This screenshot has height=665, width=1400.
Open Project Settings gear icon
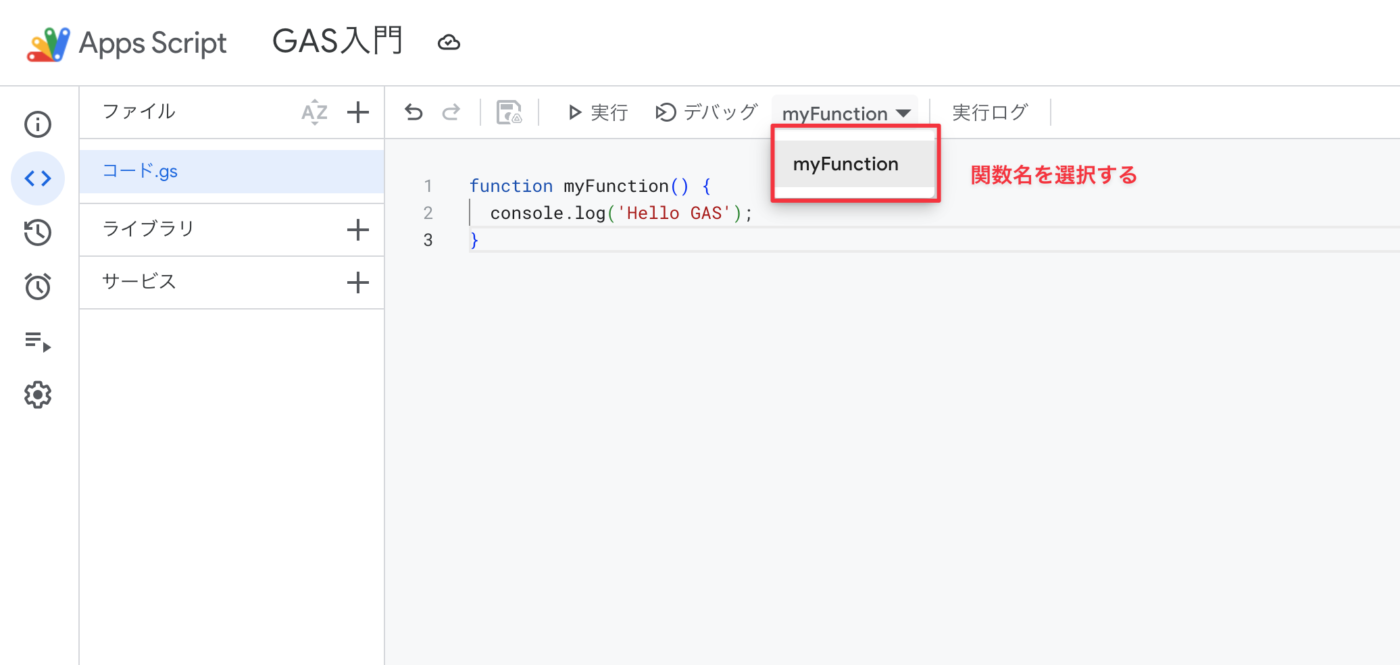coord(38,395)
